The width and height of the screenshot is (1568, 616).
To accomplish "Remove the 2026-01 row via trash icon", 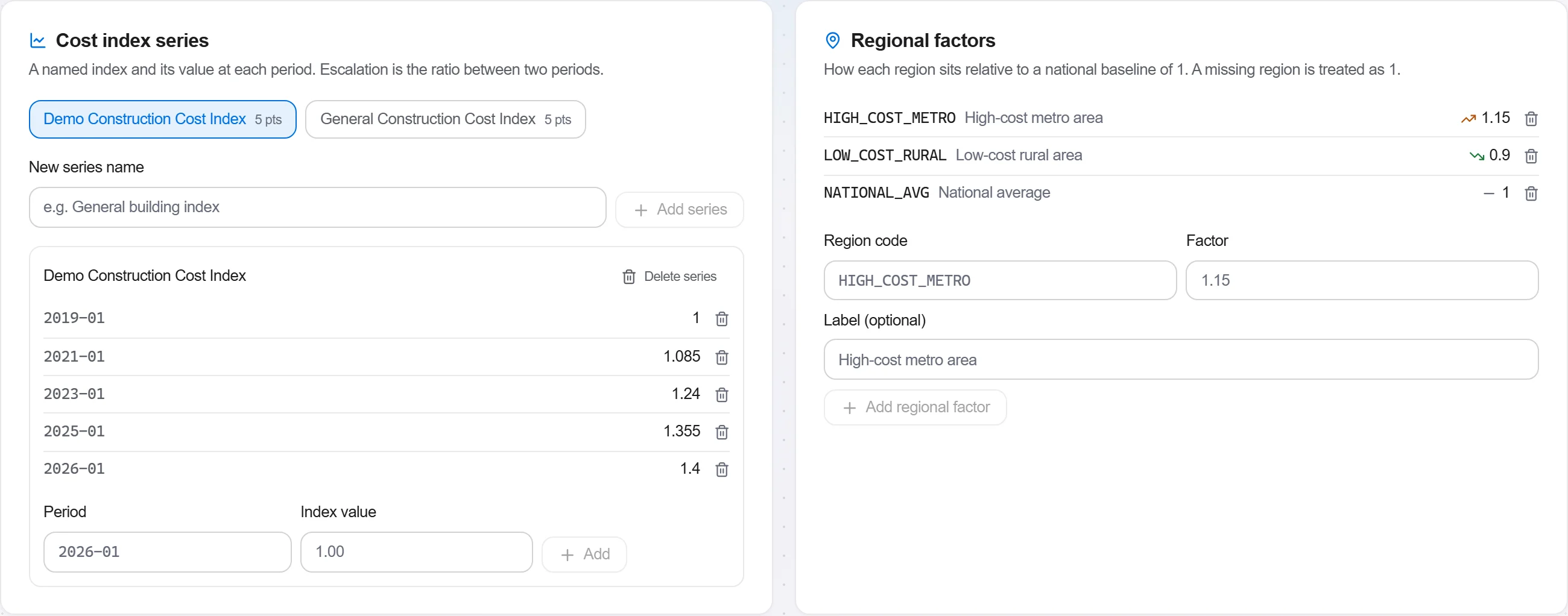I will click(721, 470).
